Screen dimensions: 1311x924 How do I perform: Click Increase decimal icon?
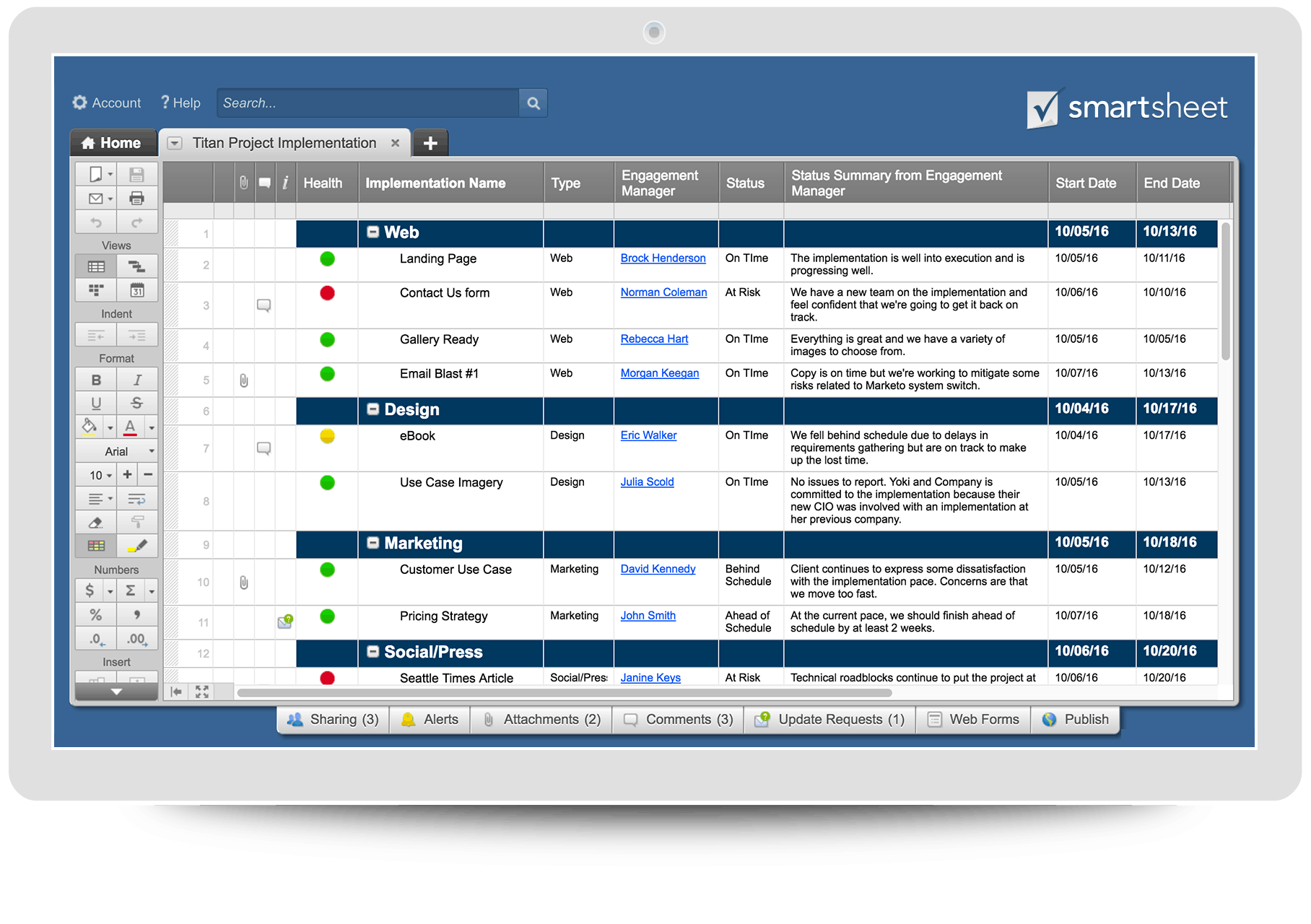pyautogui.click(x=136, y=639)
